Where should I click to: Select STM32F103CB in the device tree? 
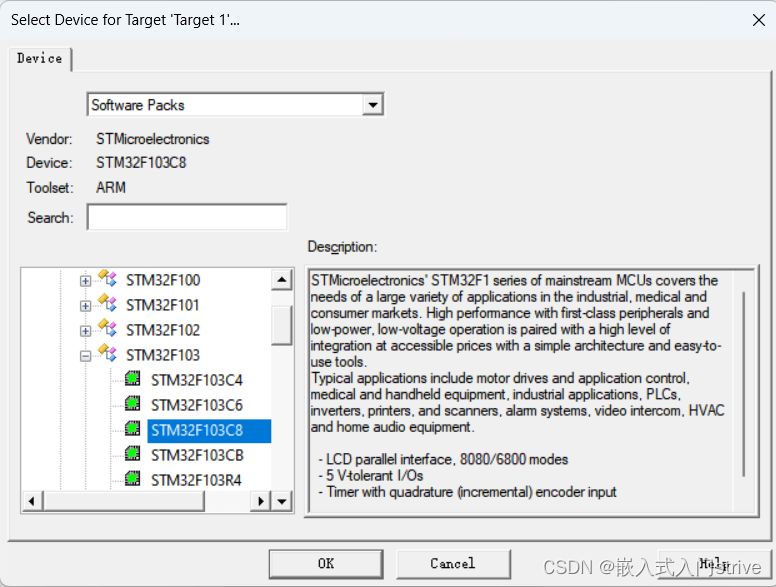pos(197,455)
